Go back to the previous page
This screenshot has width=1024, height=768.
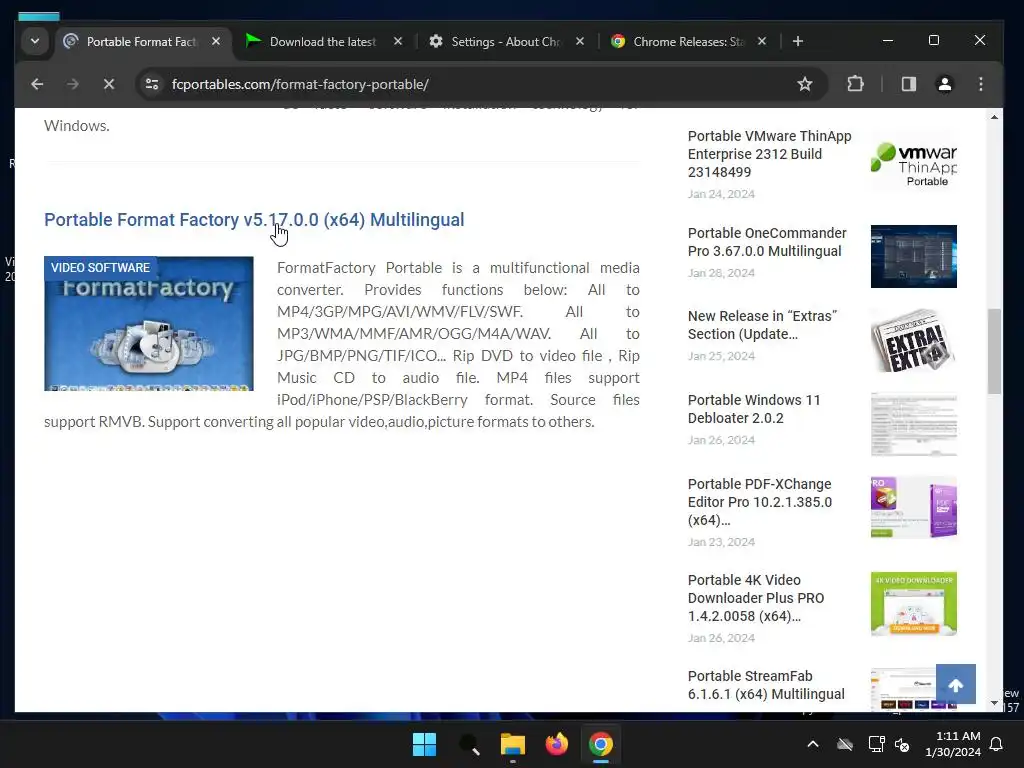pos(37,84)
